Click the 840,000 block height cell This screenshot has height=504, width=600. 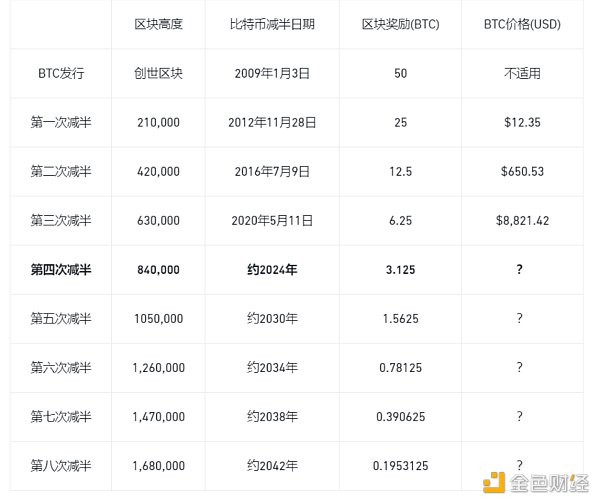(157, 269)
